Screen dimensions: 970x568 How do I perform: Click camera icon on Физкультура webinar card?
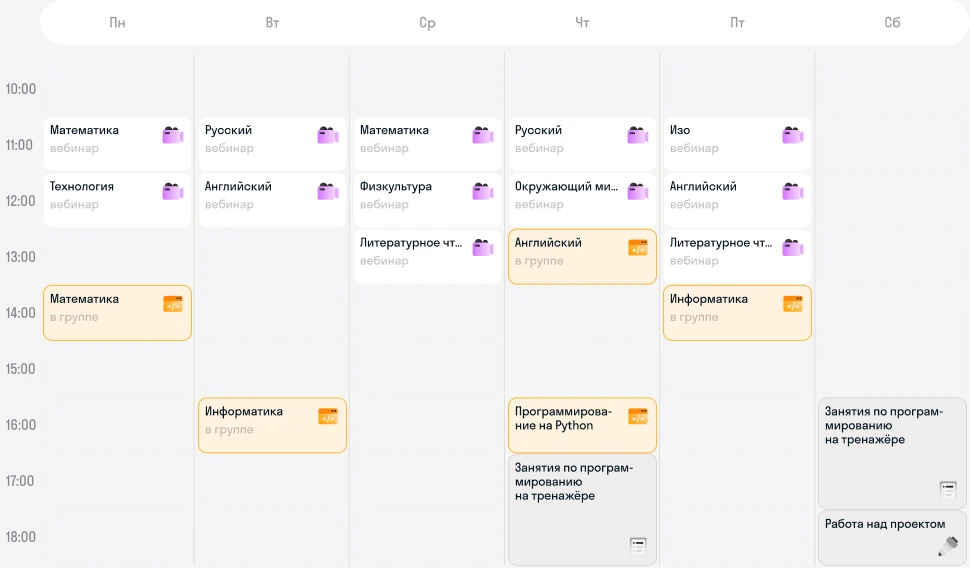coord(483,191)
